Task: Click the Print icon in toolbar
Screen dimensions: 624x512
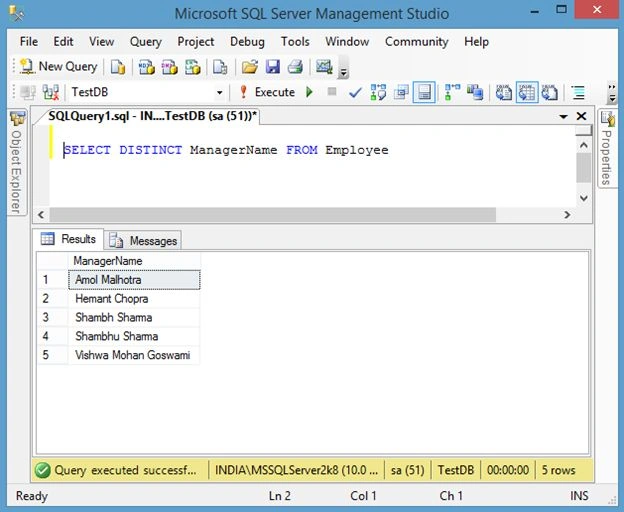Action: 295,67
